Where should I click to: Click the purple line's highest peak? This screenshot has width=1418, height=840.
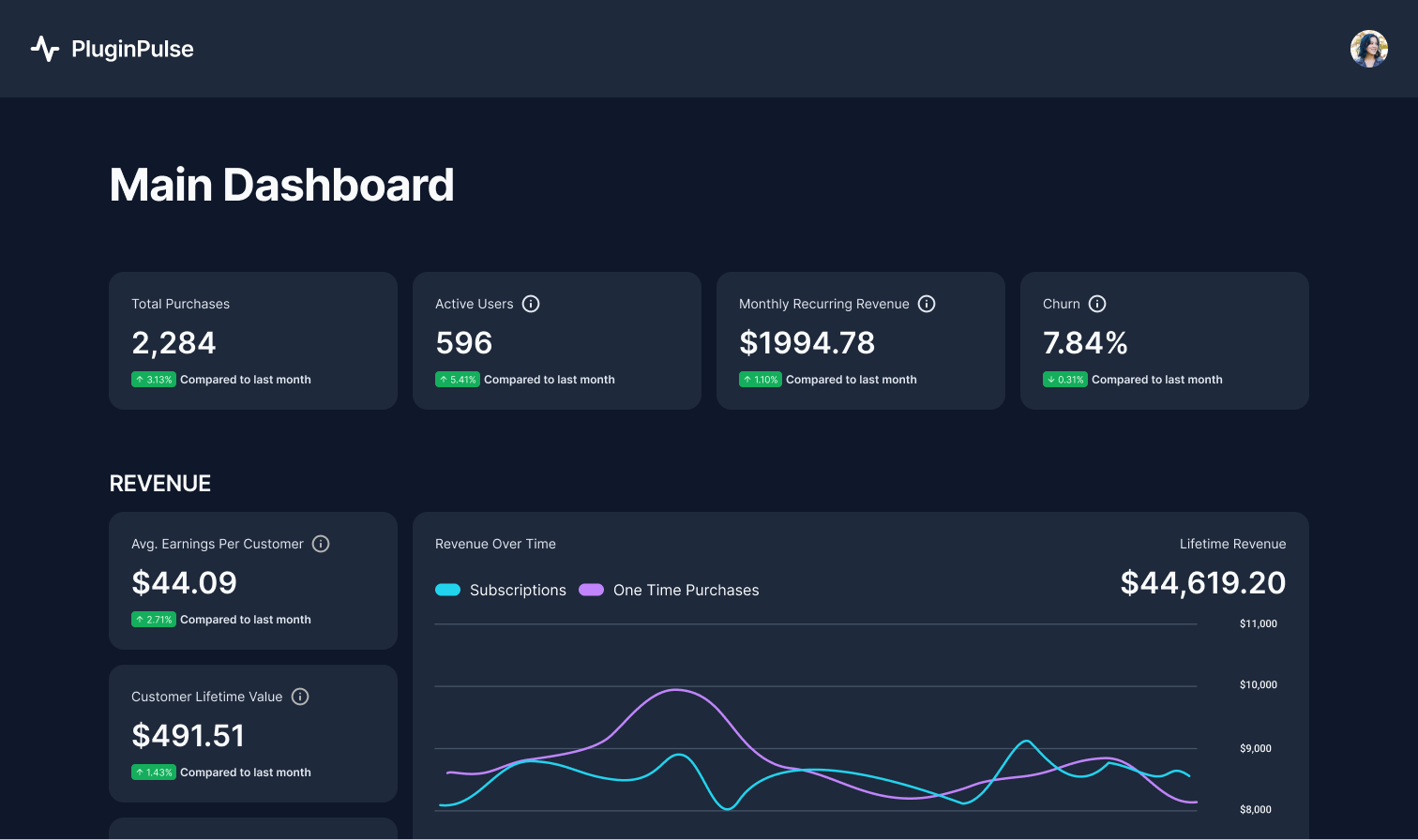[x=676, y=690]
